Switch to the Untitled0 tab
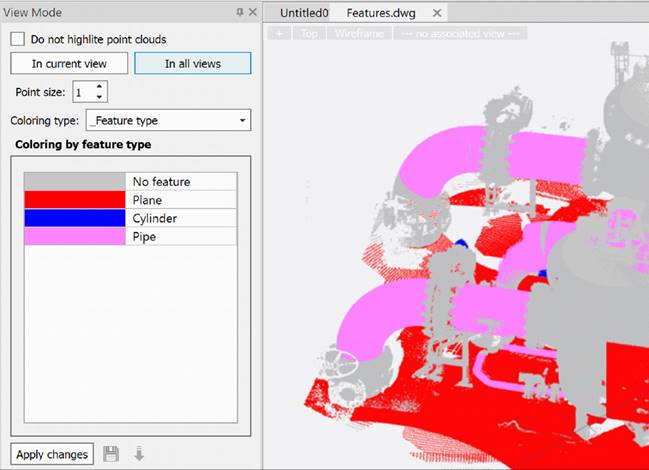This screenshot has height=470, width=649. 304,13
